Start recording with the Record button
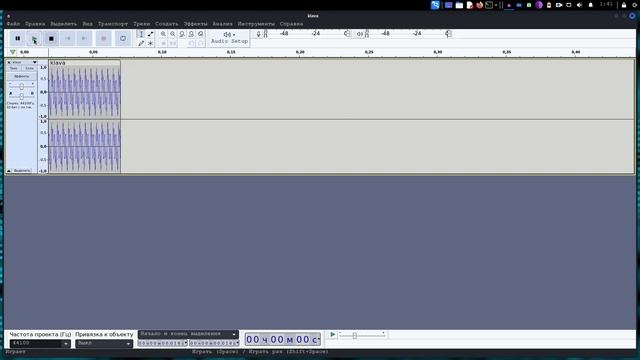The width and height of the screenshot is (640, 360). [x=104, y=38]
